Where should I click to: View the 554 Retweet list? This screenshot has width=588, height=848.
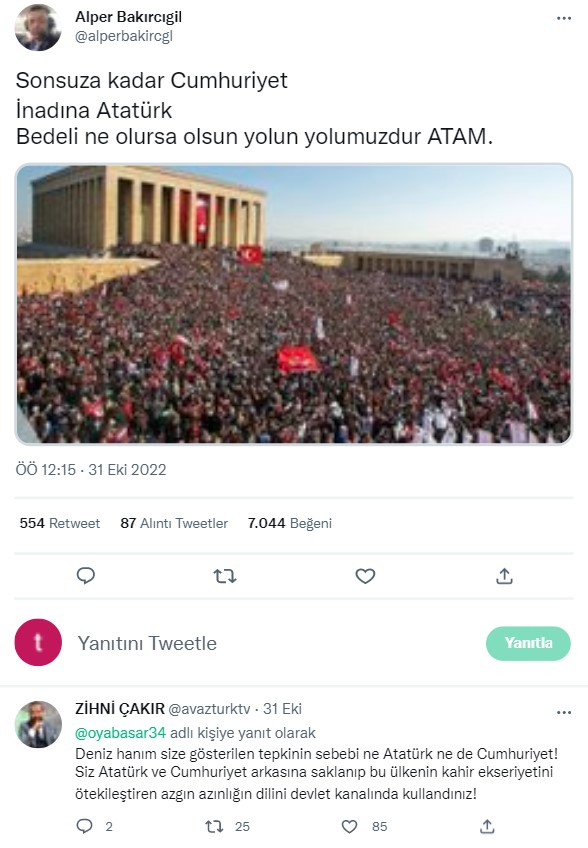click(x=60, y=523)
